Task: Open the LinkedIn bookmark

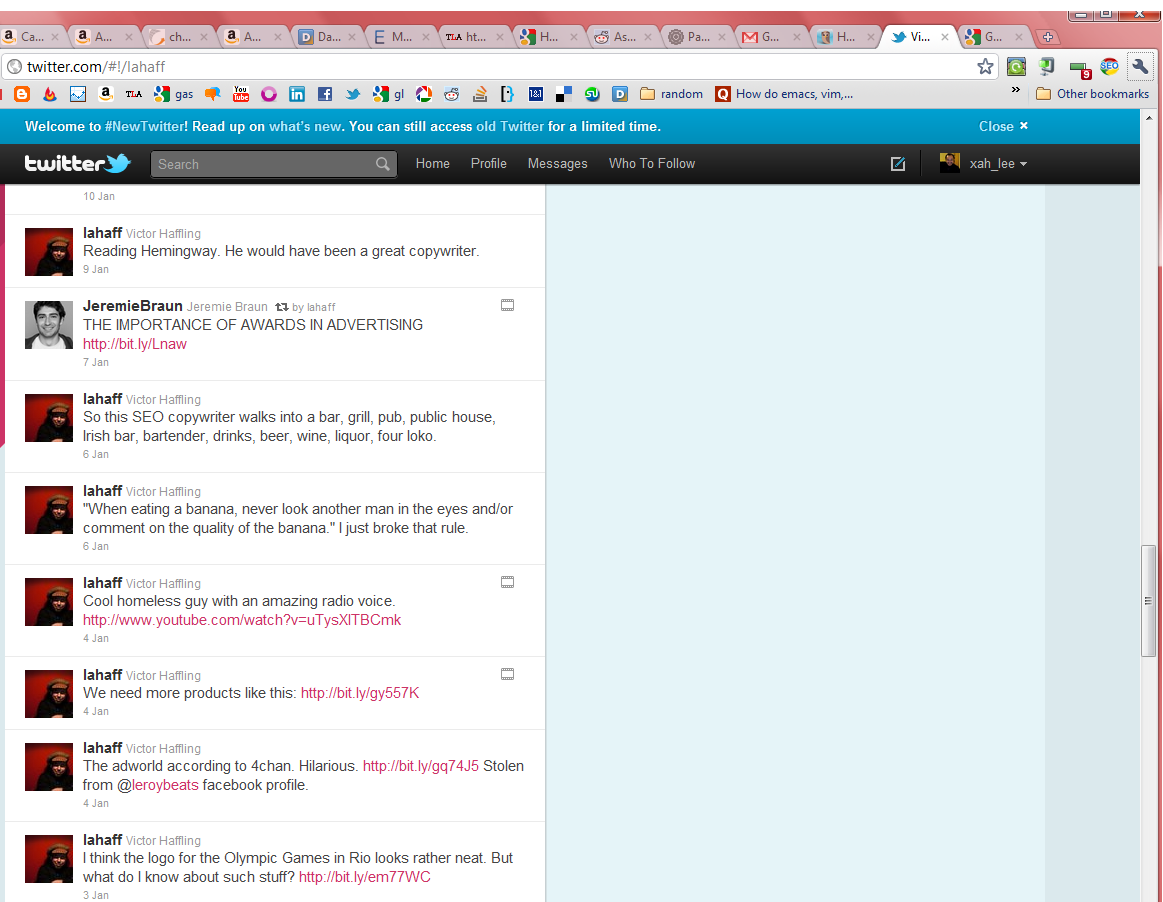Action: pyautogui.click(x=297, y=94)
